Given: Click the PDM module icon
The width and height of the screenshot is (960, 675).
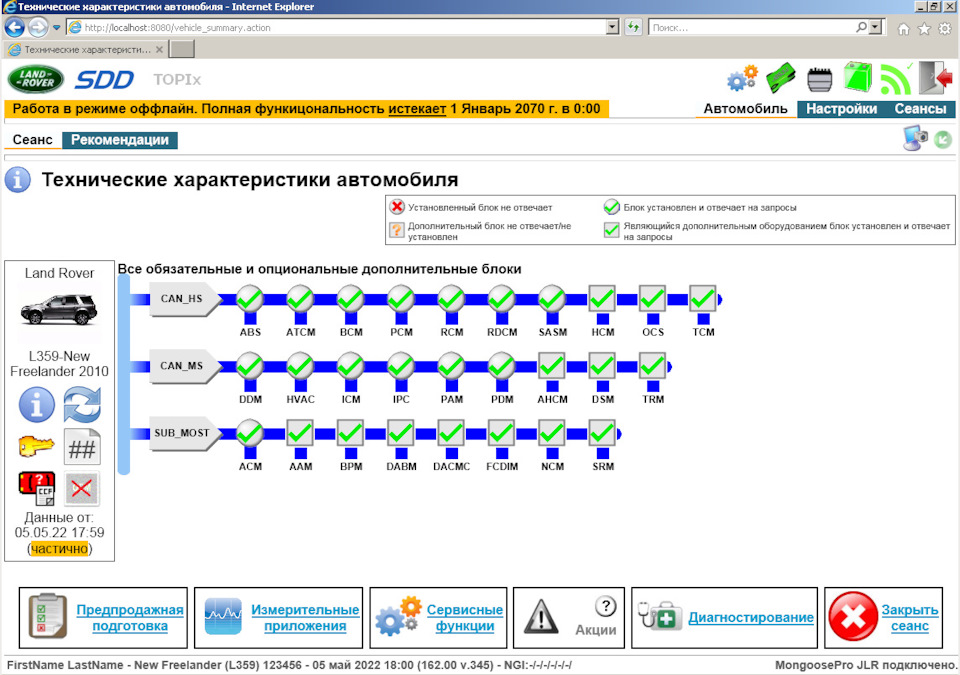Looking at the screenshot, I should 502,366.
